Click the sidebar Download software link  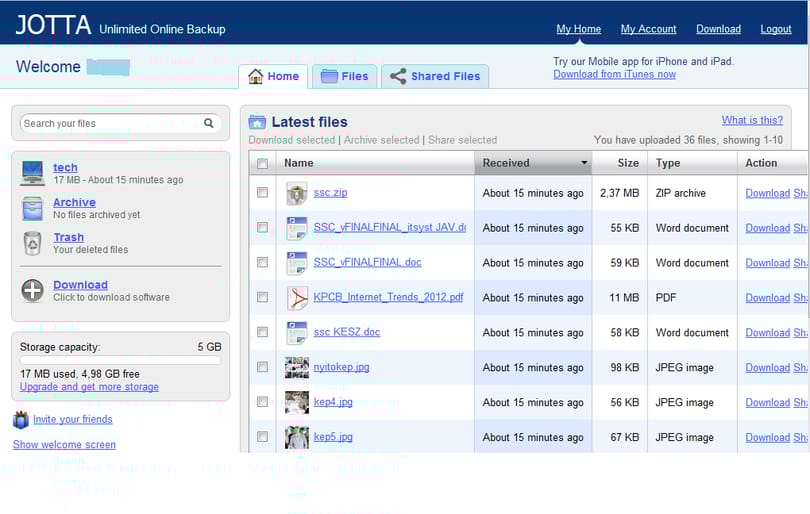pyautogui.click(x=81, y=285)
